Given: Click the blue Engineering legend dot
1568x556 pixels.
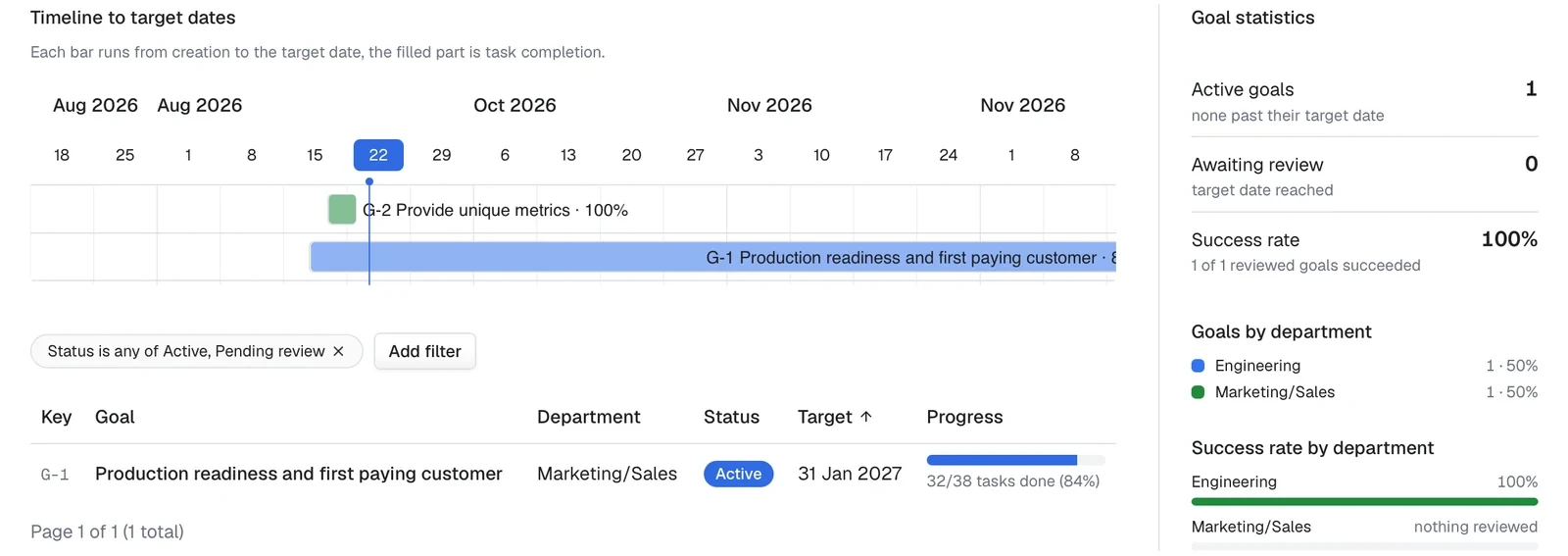Looking at the screenshot, I should pos(1198,366).
